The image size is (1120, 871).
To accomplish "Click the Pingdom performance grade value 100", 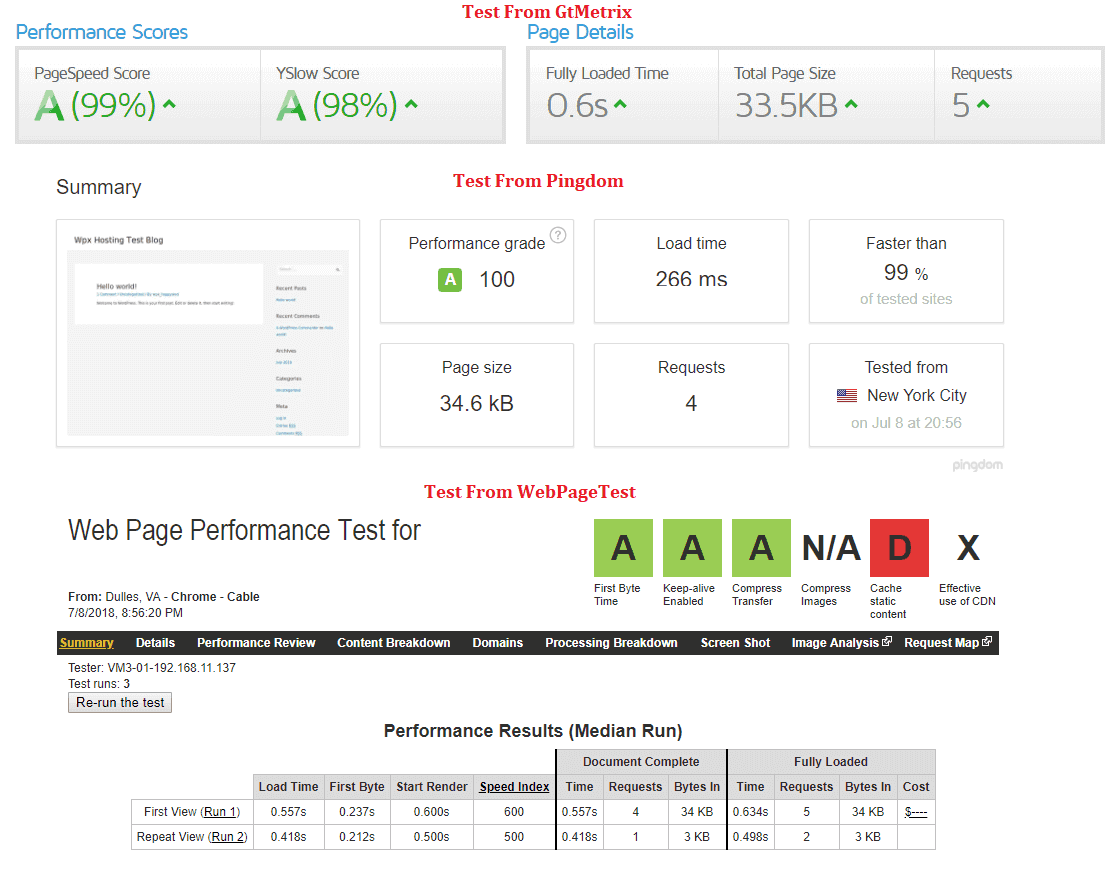I will pyautogui.click(x=497, y=279).
